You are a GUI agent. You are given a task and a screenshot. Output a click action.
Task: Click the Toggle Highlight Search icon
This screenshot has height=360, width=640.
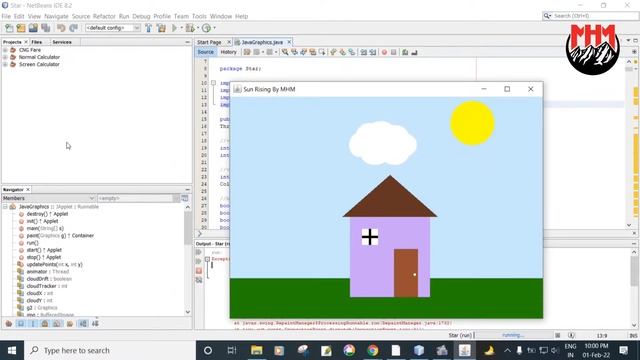tap(313, 52)
